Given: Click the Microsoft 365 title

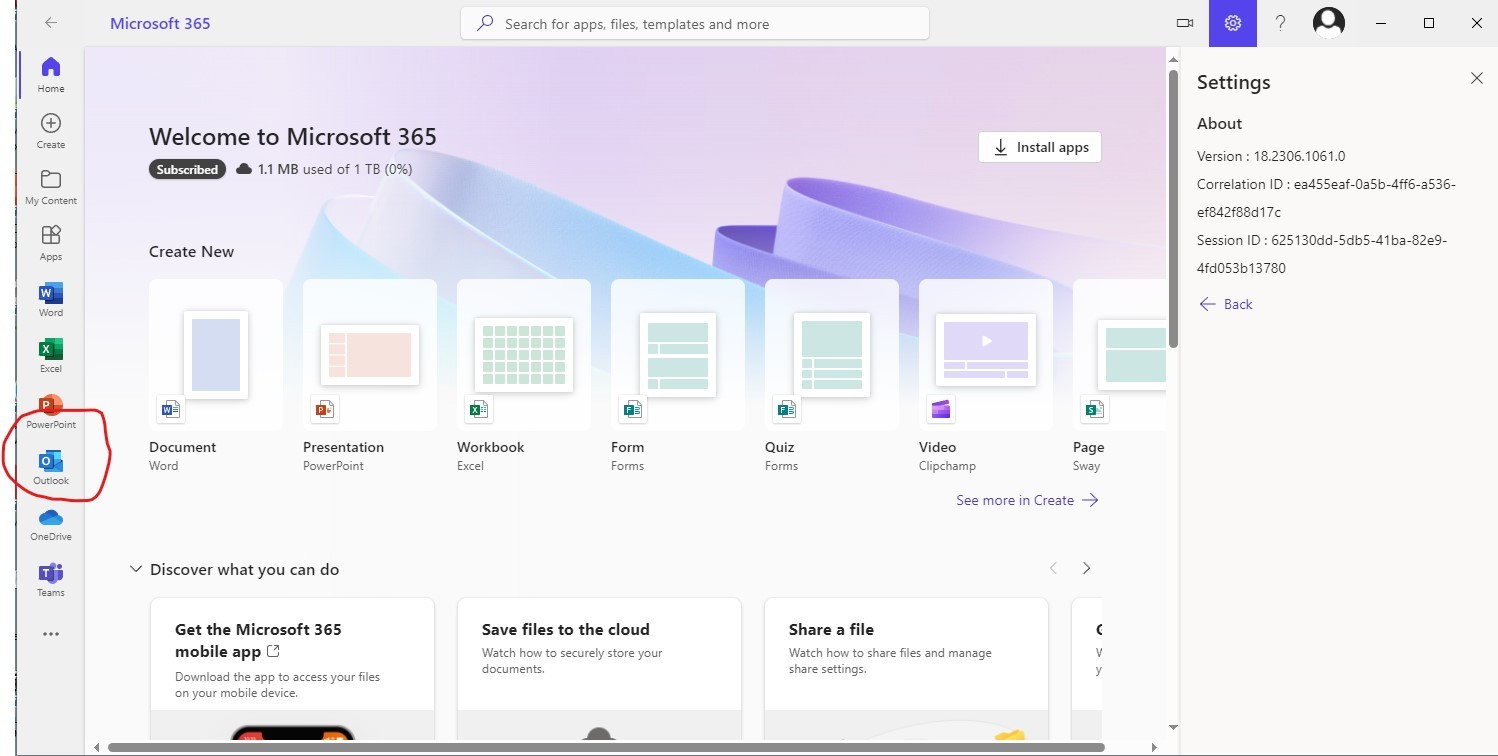Looking at the screenshot, I should point(160,23).
